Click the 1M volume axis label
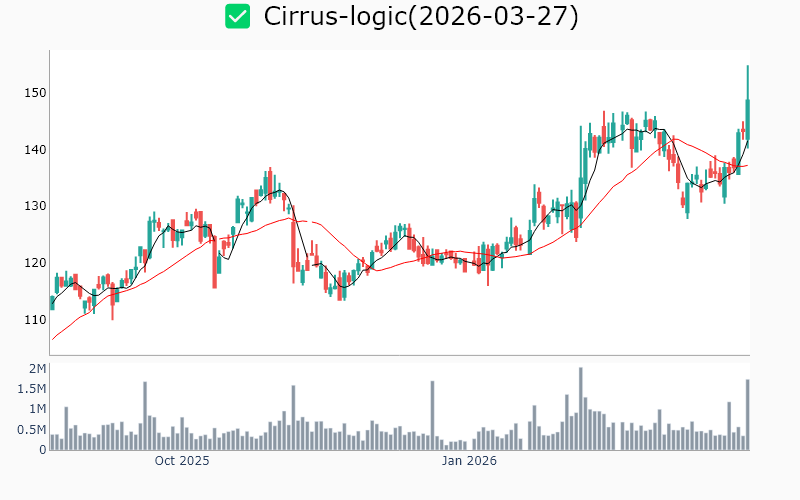The width and height of the screenshot is (800, 500). [x=37, y=409]
